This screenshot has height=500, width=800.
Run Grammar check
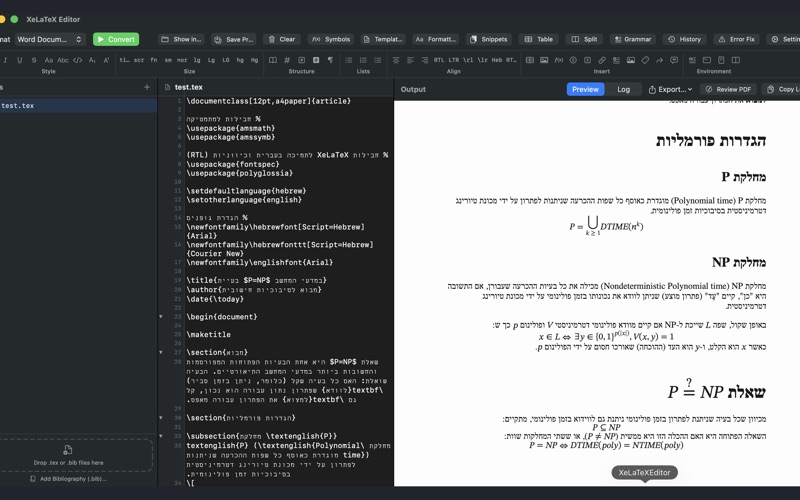(632, 39)
